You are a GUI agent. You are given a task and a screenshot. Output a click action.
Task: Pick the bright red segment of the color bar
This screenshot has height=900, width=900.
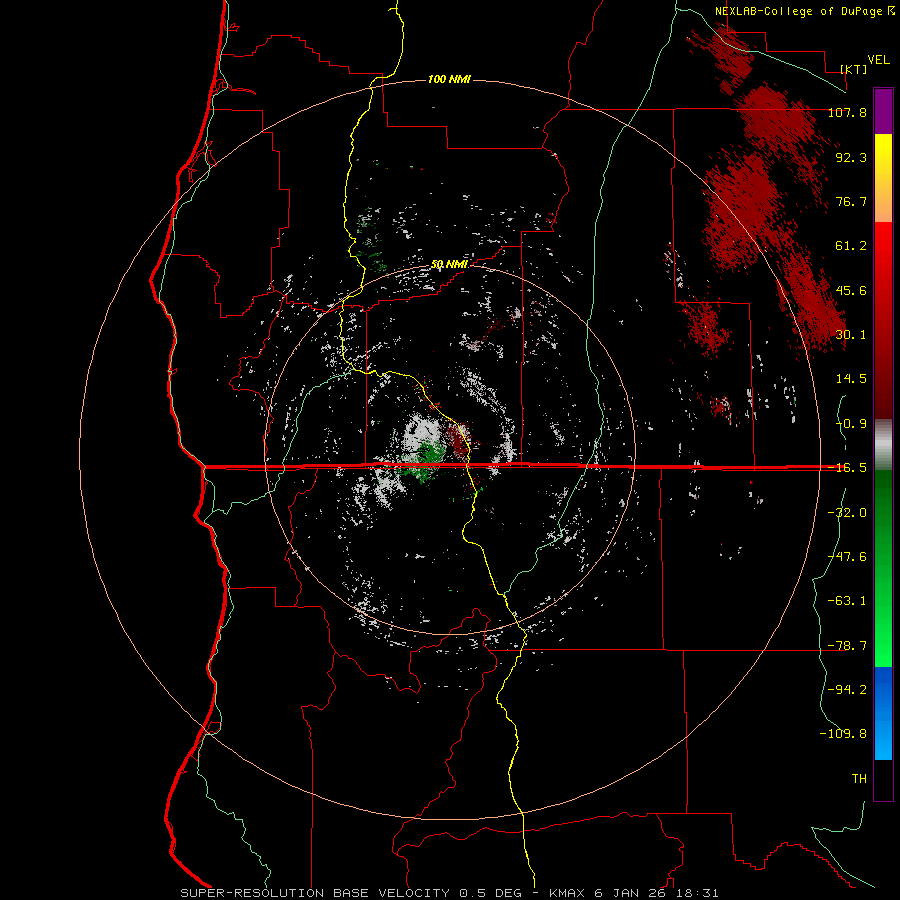tap(883, 253)
